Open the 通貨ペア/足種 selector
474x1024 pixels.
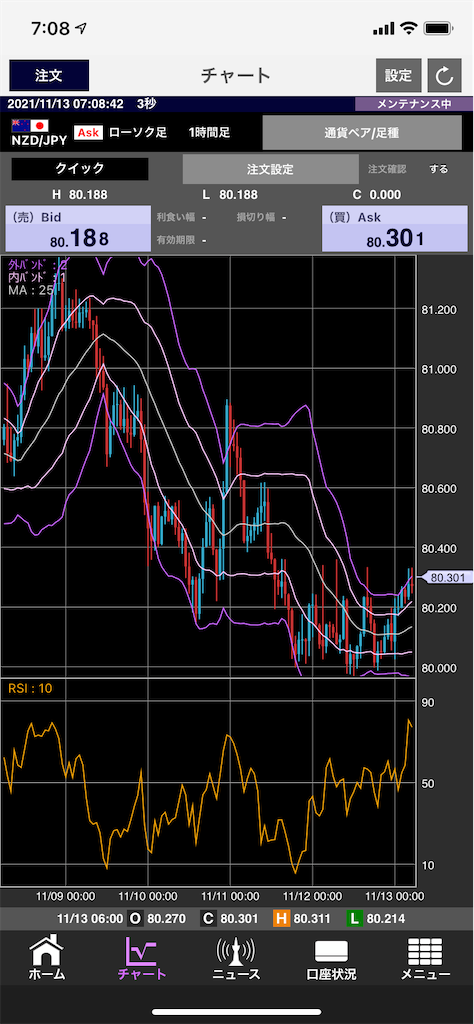[x=362, y=133]
